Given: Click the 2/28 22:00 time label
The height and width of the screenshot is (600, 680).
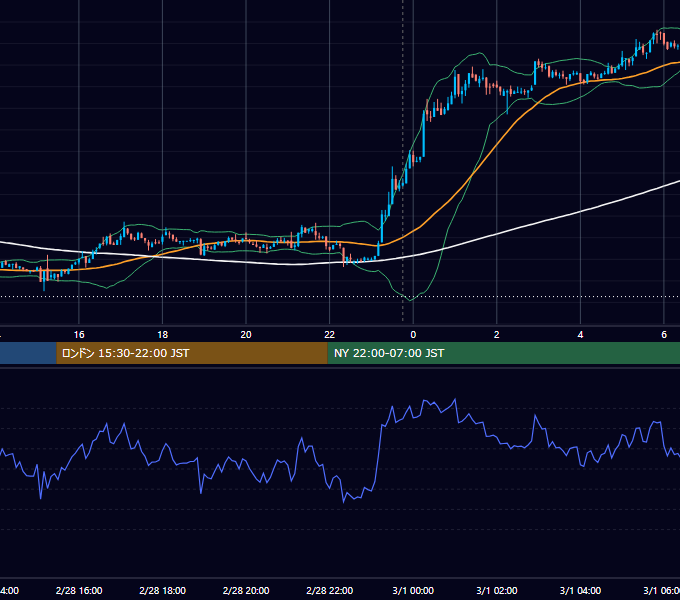Looking at the screenshot, I should pyautogui.click(x=330, y=590).
